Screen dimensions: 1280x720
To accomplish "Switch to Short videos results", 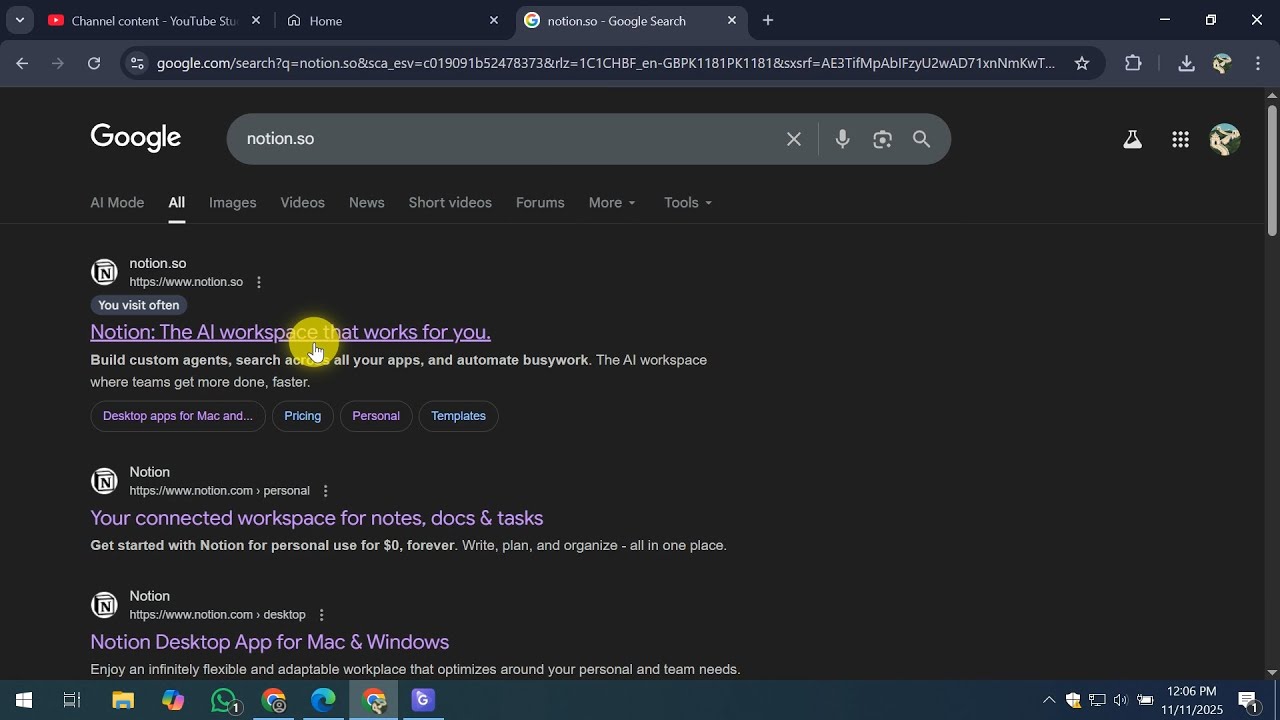I will click(450, 202).
